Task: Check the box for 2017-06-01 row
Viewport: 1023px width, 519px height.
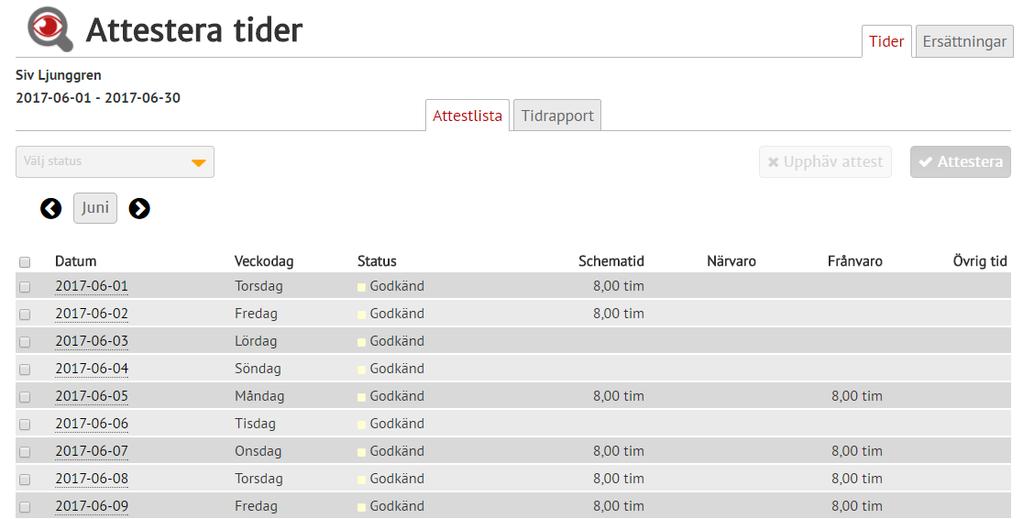Action: point(25,287)
